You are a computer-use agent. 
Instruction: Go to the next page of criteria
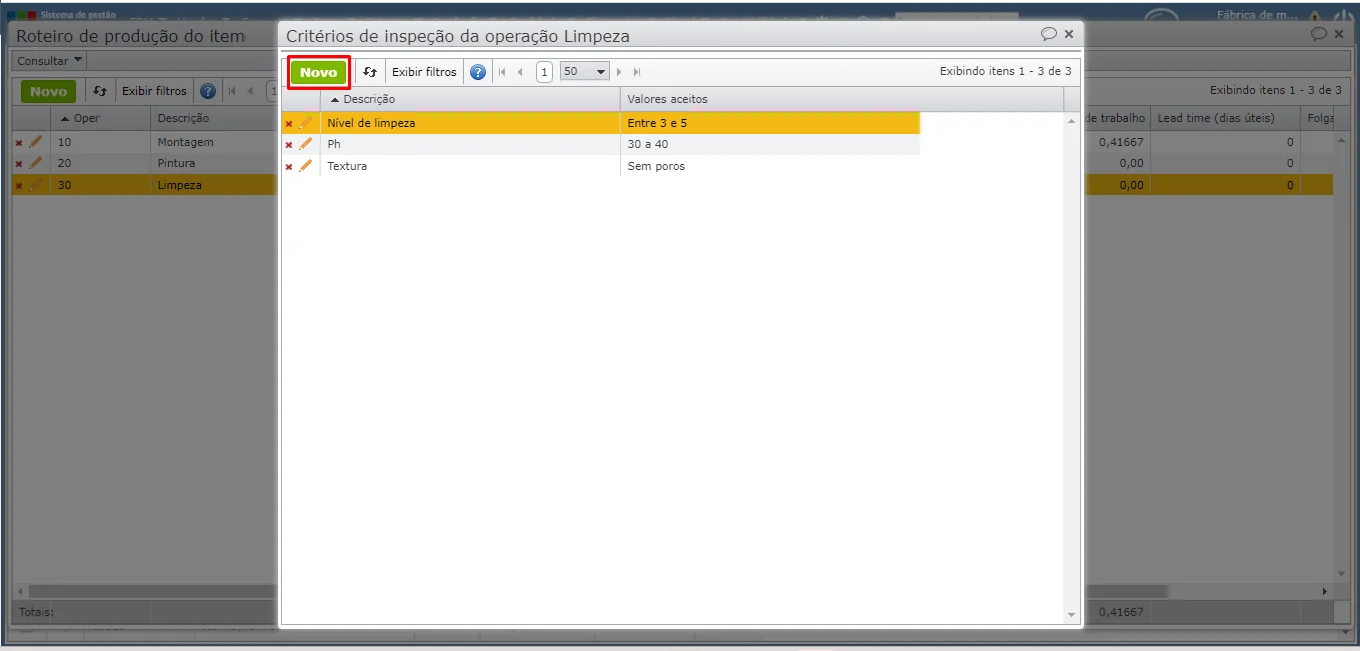click(620, 72)
